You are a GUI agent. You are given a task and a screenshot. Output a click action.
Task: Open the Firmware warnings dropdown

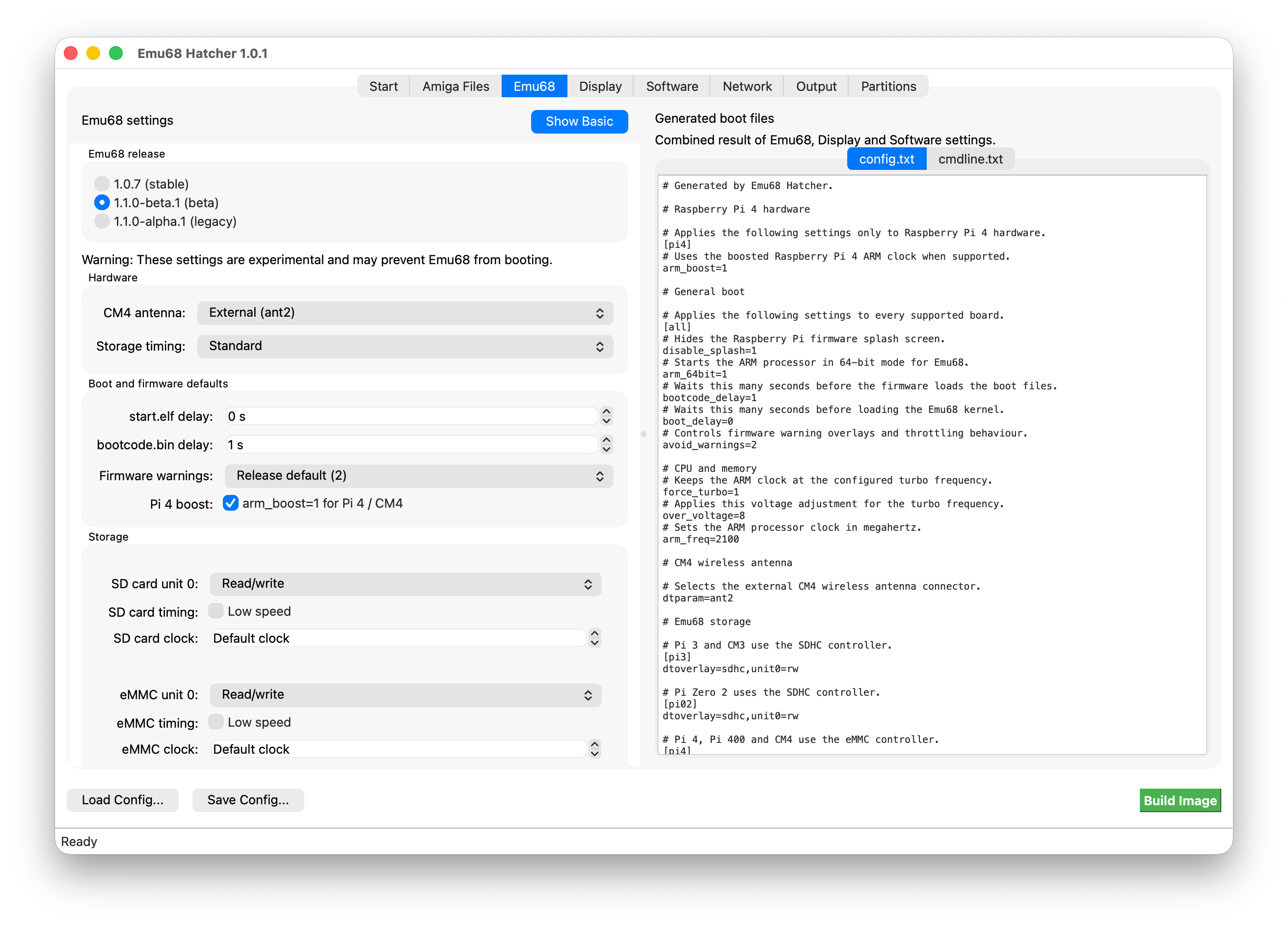(x=419, y=475)
